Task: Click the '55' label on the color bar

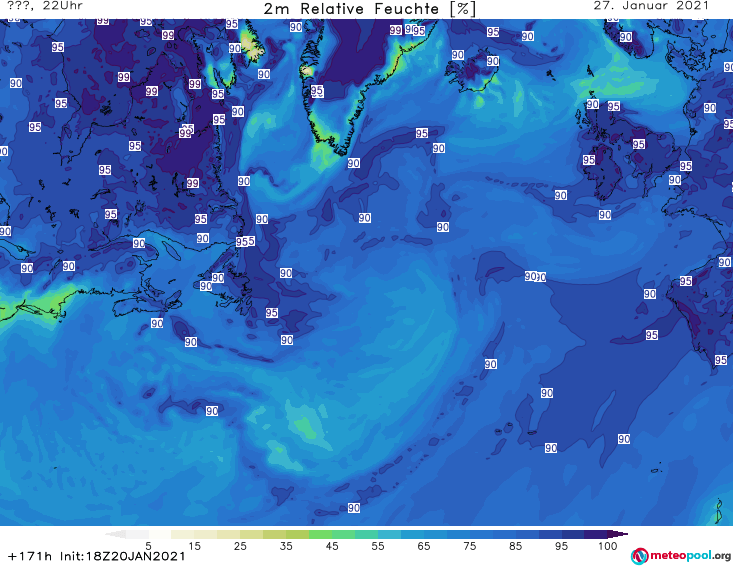Action: point(378,546)
